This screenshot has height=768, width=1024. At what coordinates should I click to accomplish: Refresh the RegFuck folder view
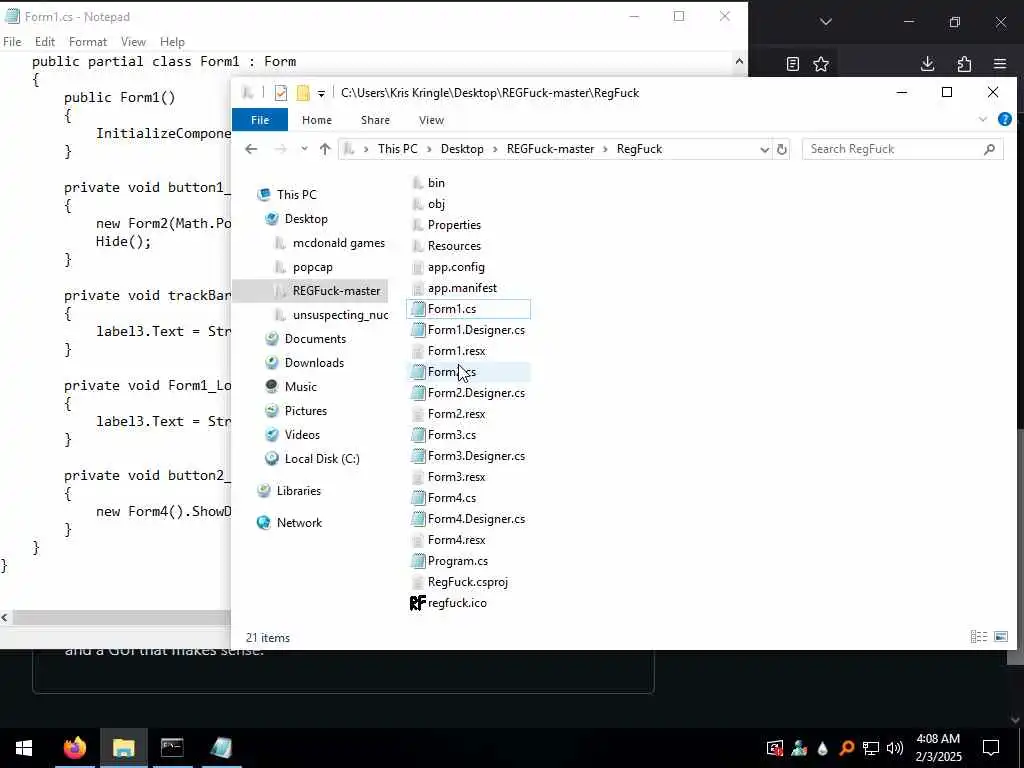[x=781, y=149]
